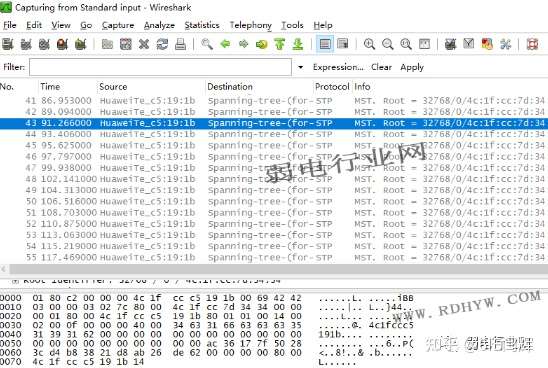Save capture file as icon

125,44
